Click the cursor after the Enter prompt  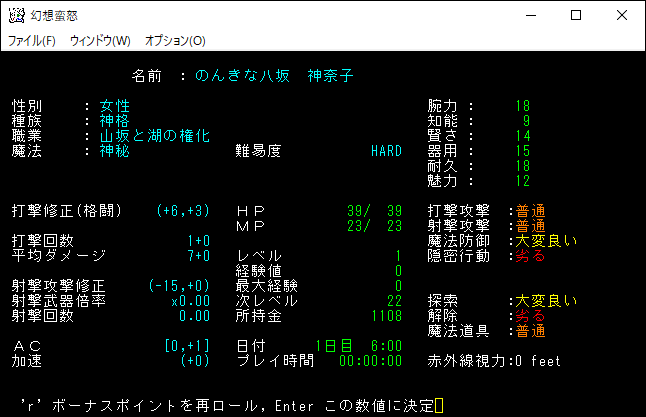point(438,405)
